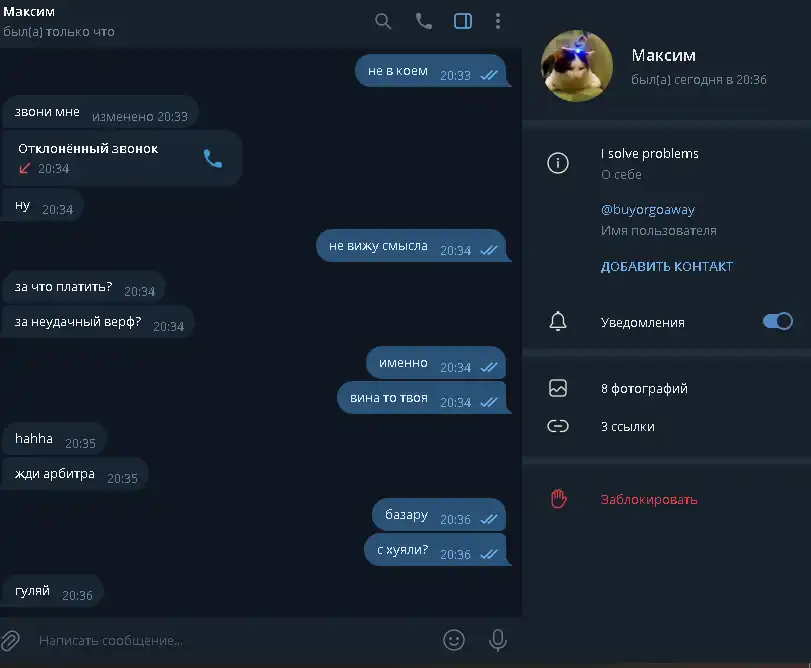The image size is (811, 668).
Task: Call back from the declined call bubble
Action: pyautogui.click(x=213, y=159)
